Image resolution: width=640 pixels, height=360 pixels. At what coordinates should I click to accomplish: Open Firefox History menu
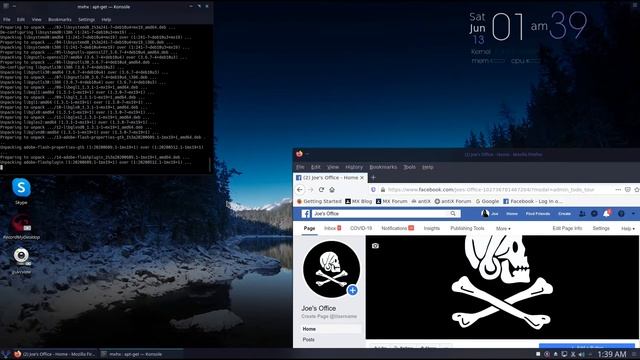(x=354, y=167)
